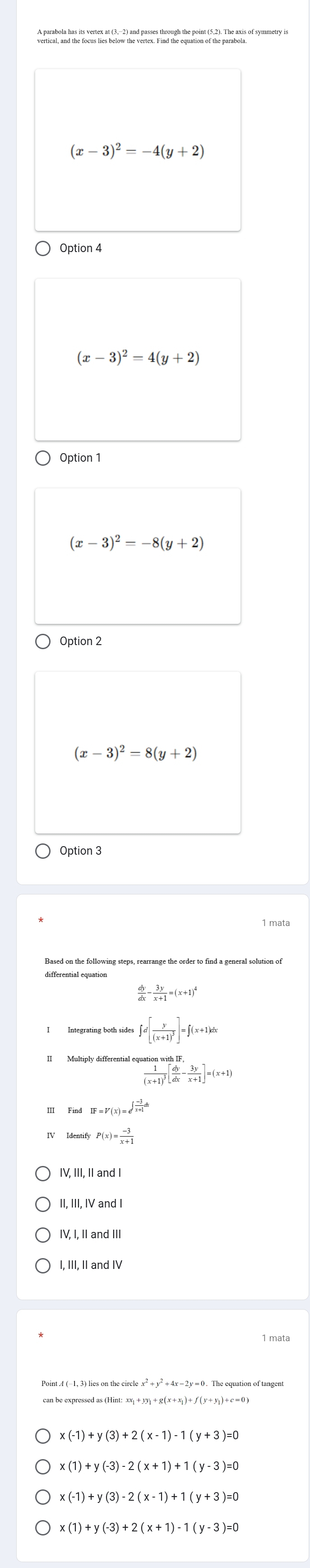Image resolution: width=310 pixels, height=1568 pixels.
Task: Pick the Option 2 radio button
Action: 42,641
